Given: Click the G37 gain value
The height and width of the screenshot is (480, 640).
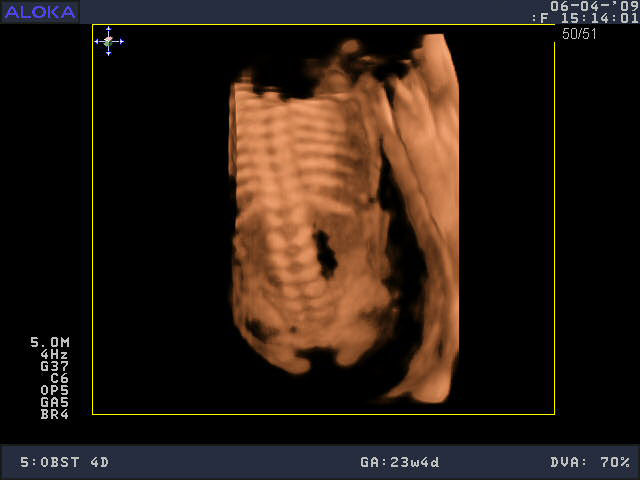Looking at the screenshot, I should (55, 366).
